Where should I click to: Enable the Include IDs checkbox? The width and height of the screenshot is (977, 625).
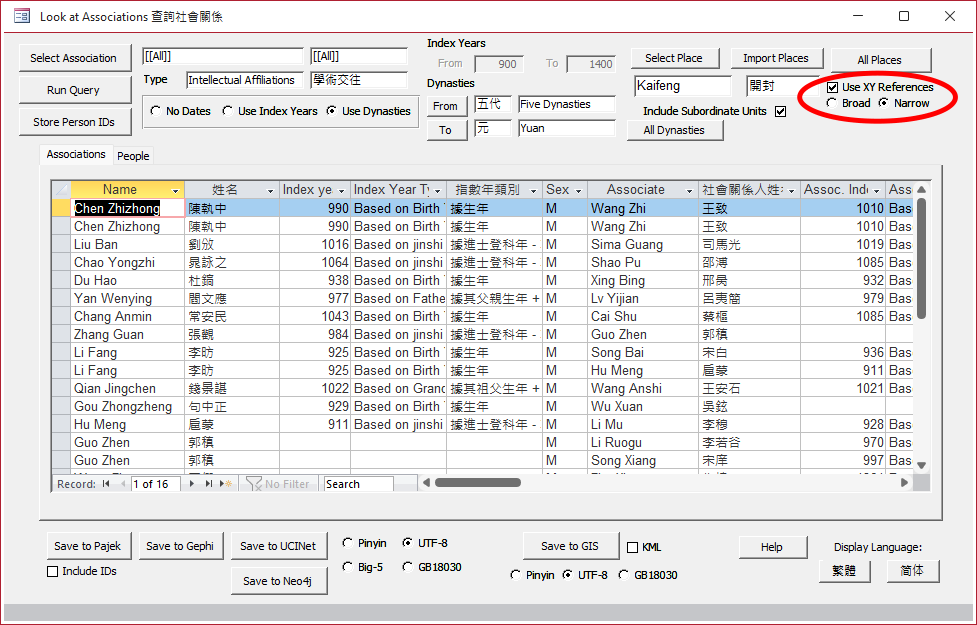[53, 571]
